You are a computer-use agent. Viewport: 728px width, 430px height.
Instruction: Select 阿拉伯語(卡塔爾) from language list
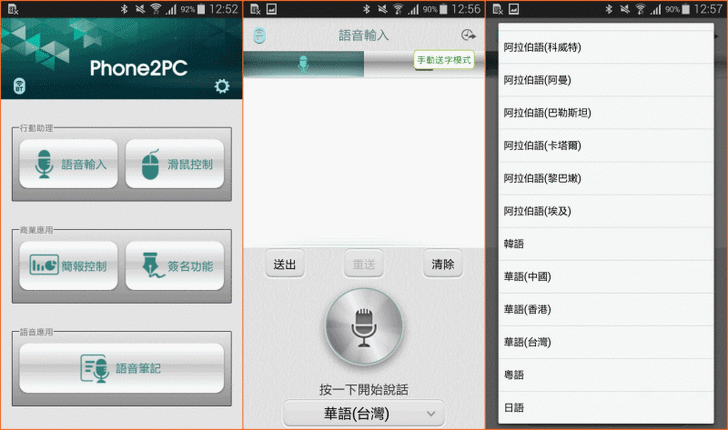(606, 146)
